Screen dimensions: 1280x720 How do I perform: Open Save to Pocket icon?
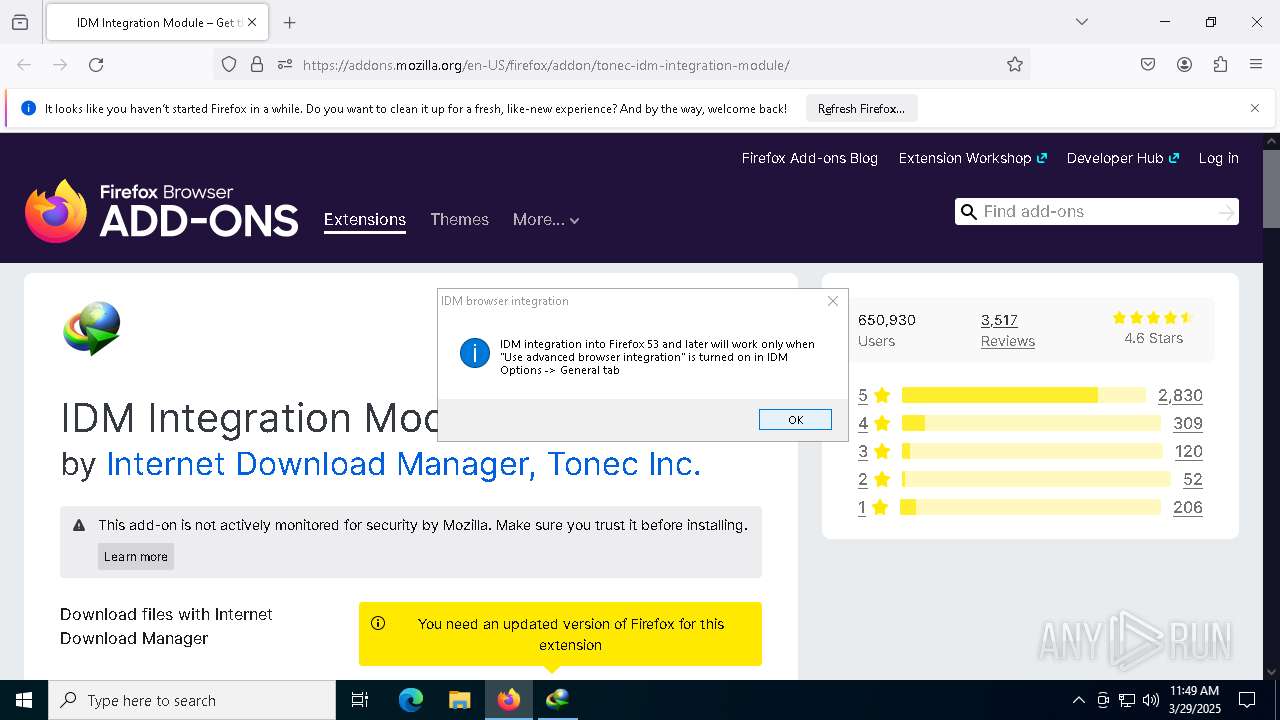(x=1148, y=65)
